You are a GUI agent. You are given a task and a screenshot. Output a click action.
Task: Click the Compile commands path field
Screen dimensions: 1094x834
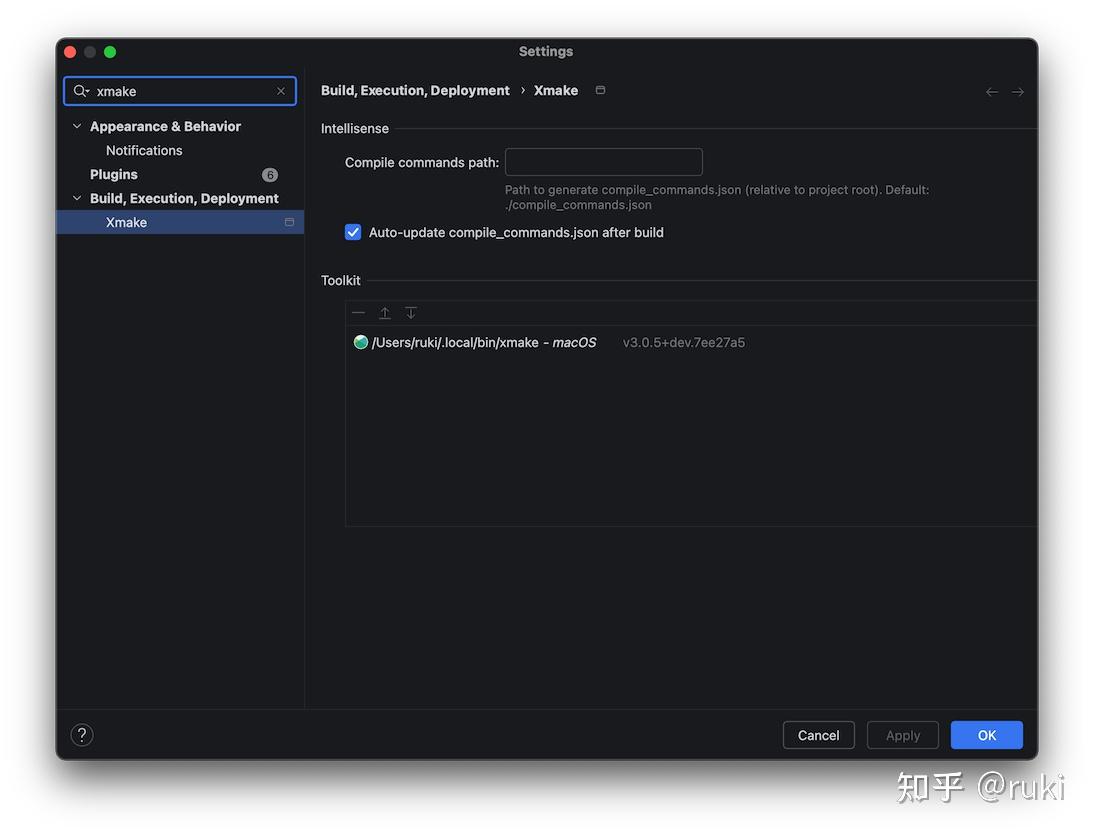[604, 162]
